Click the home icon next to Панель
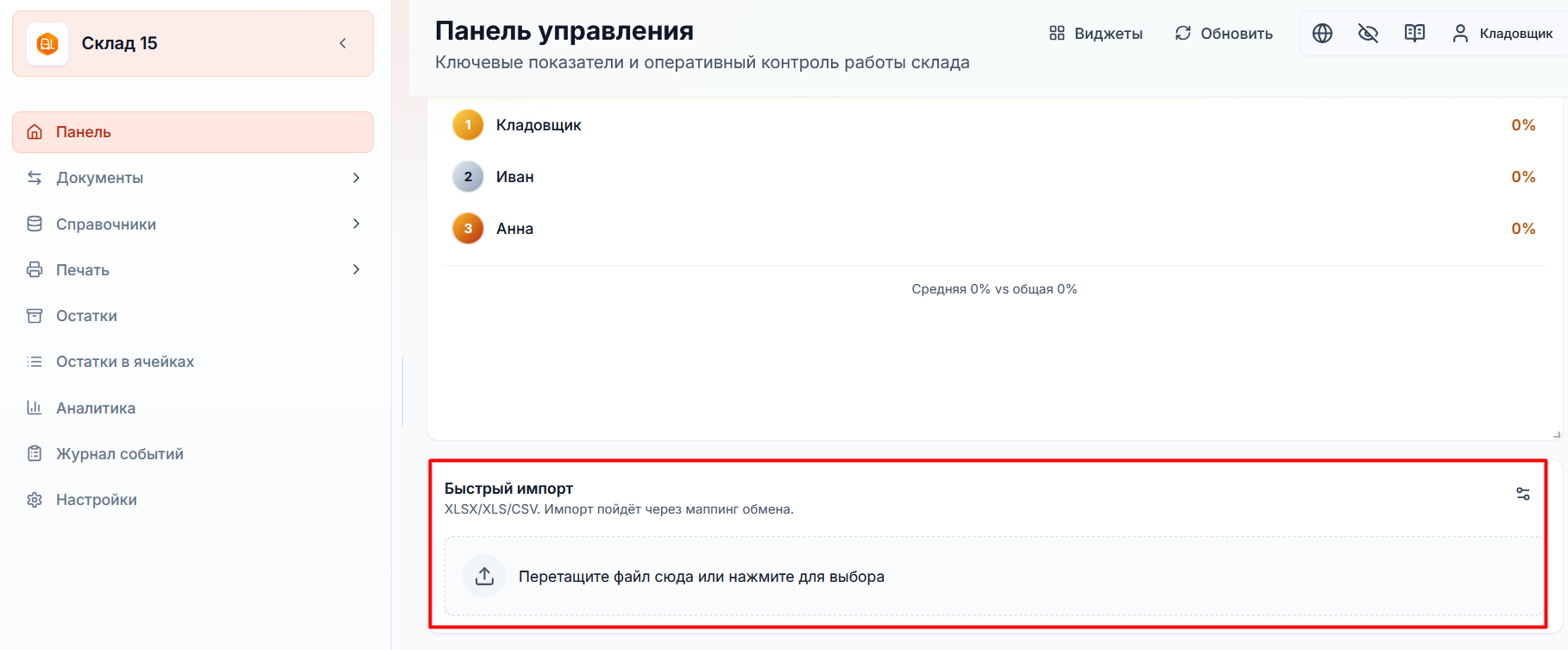 pyautogui.click(x=35, y=132)
